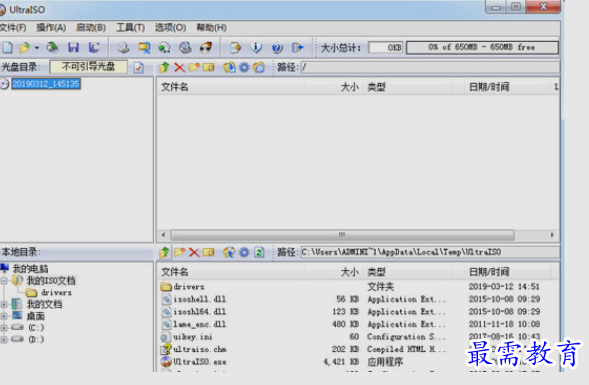Viewport: 589px width, 385px height.
Task: Click the Open file folder icon
Action: coord(24,47)
